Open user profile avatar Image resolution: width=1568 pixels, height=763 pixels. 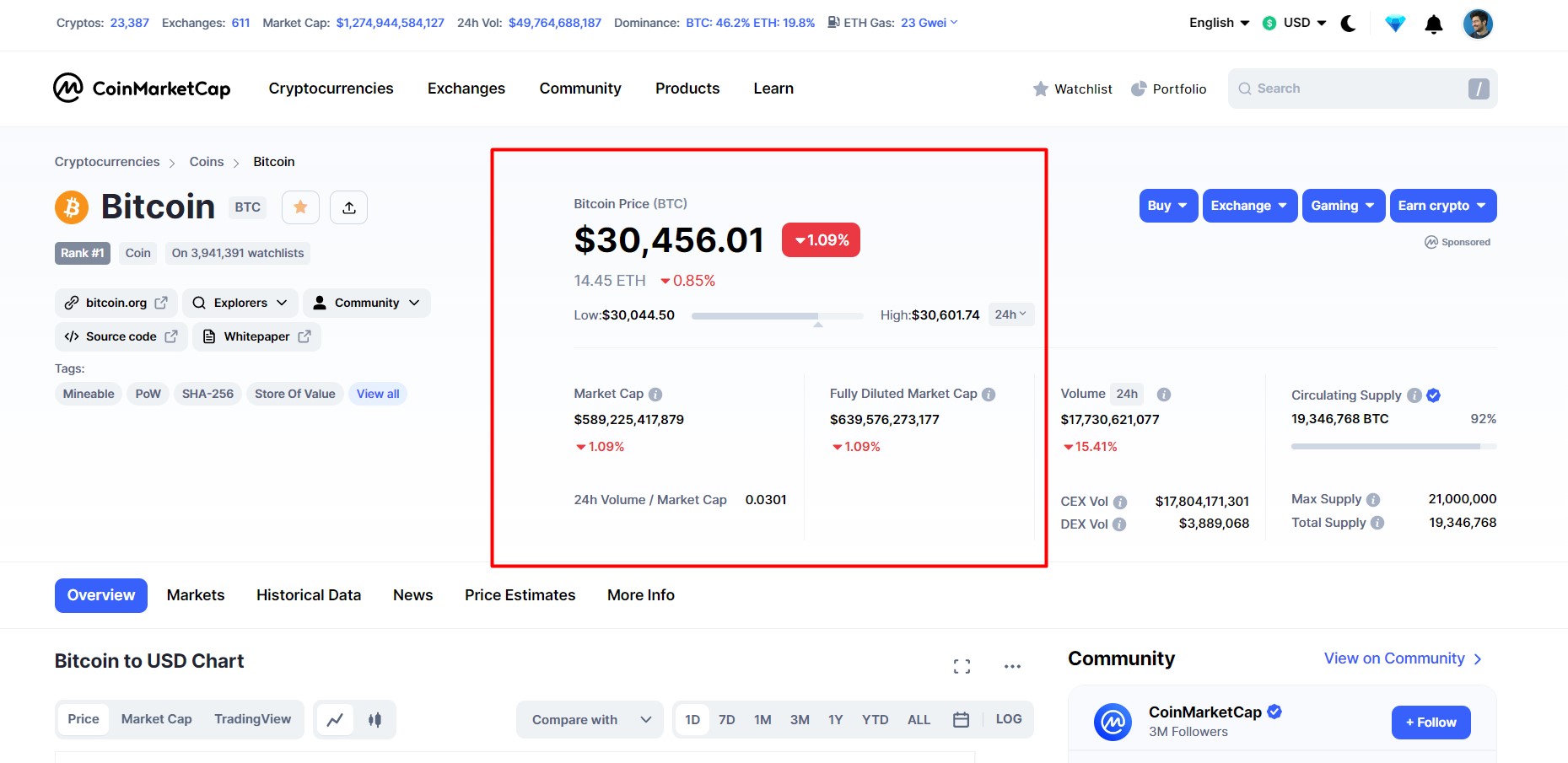(x=1478, y=24)
